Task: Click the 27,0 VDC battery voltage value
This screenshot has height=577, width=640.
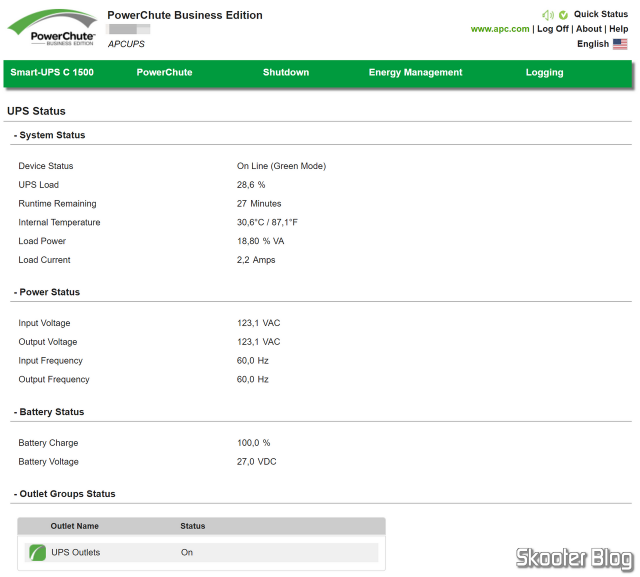Action: coord(256,462)
